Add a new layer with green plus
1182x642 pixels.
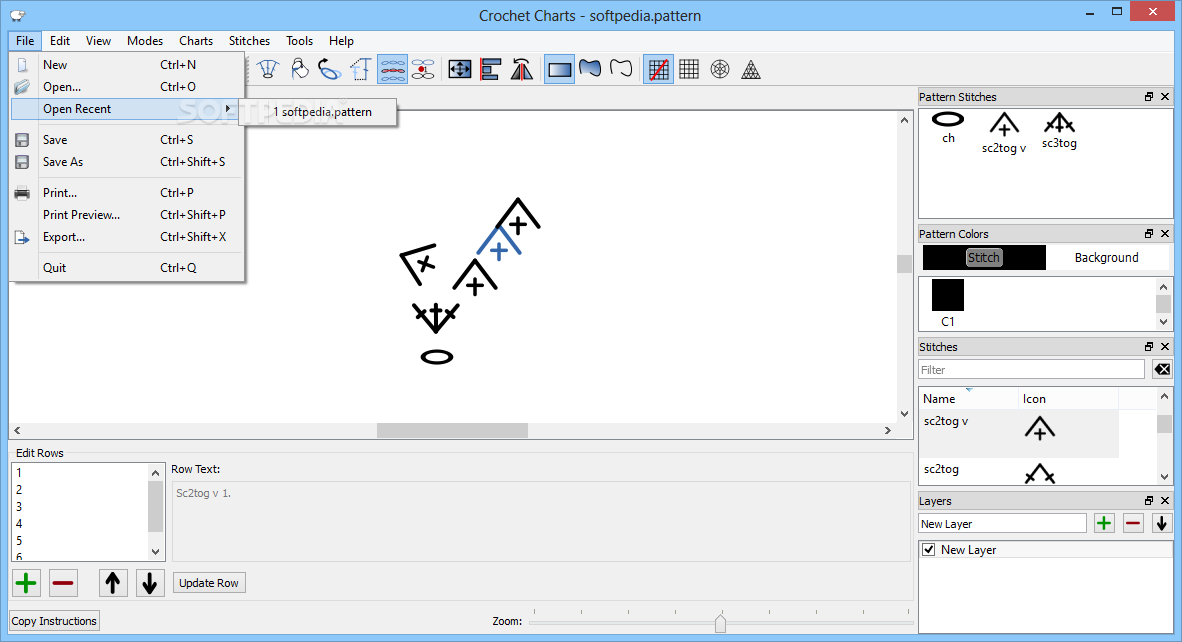pos(1104,523)
